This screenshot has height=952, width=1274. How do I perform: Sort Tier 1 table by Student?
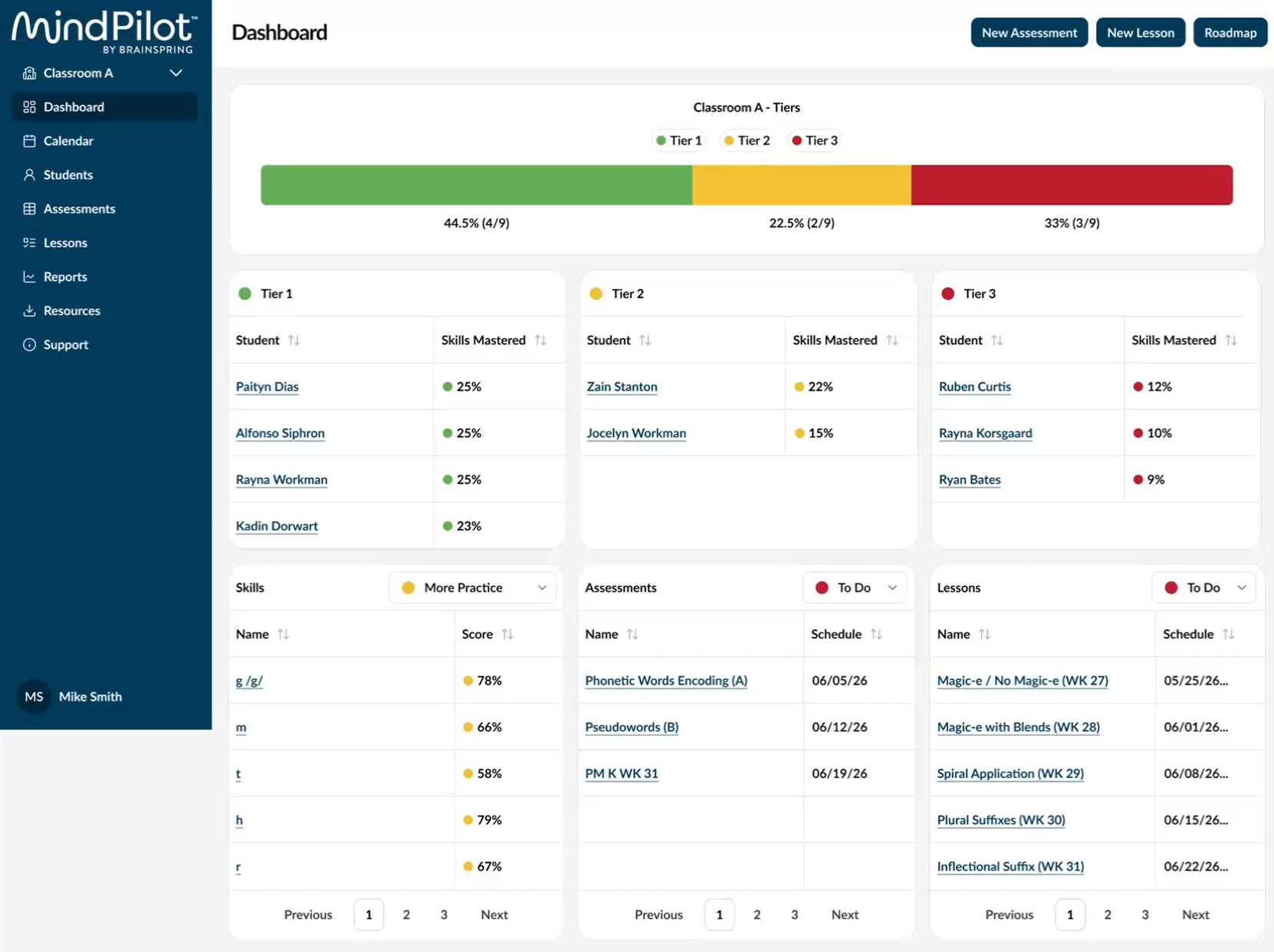[294, 340]
